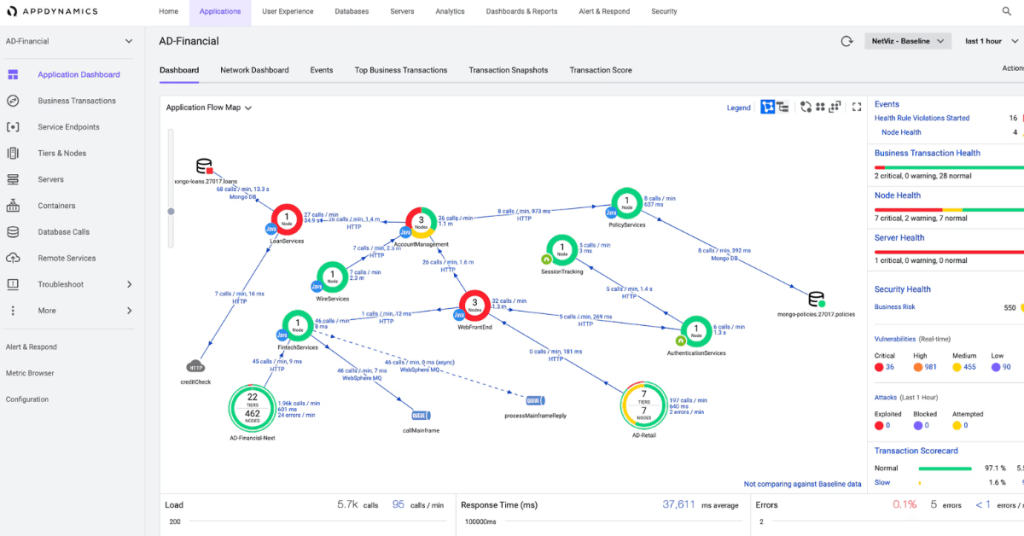Screen dimensions: 1024x536
Task: Open the Analytics menu
Action: pos(450,12)
